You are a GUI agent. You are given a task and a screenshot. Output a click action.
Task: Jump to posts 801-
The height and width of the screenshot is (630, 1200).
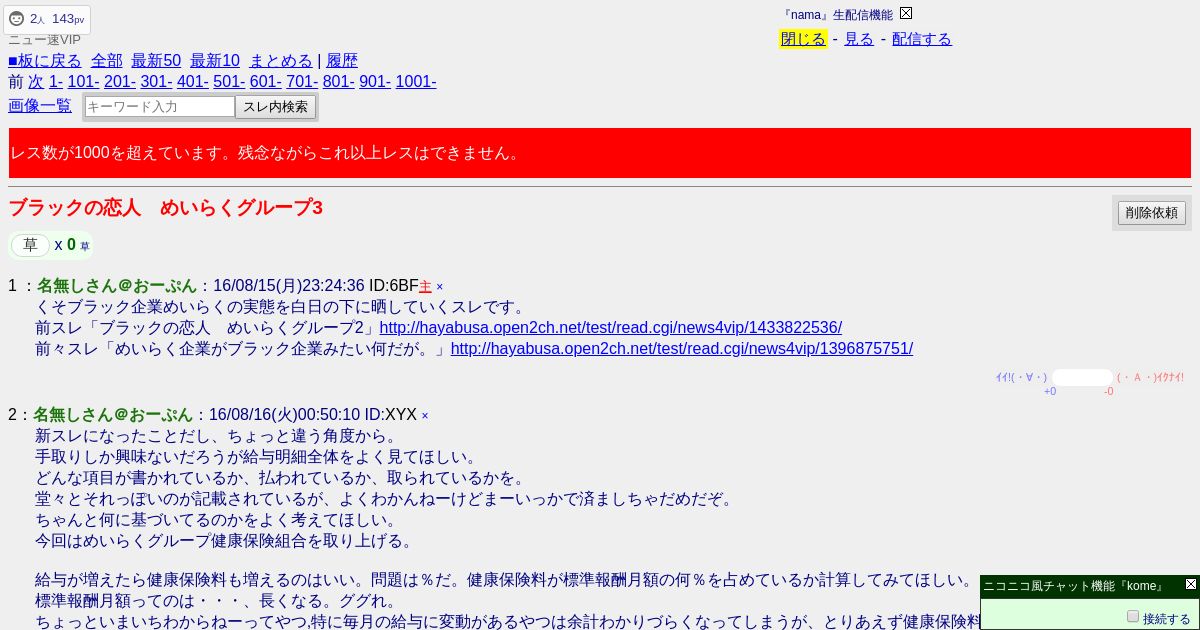pyautogui.click(x=339, y=82)
